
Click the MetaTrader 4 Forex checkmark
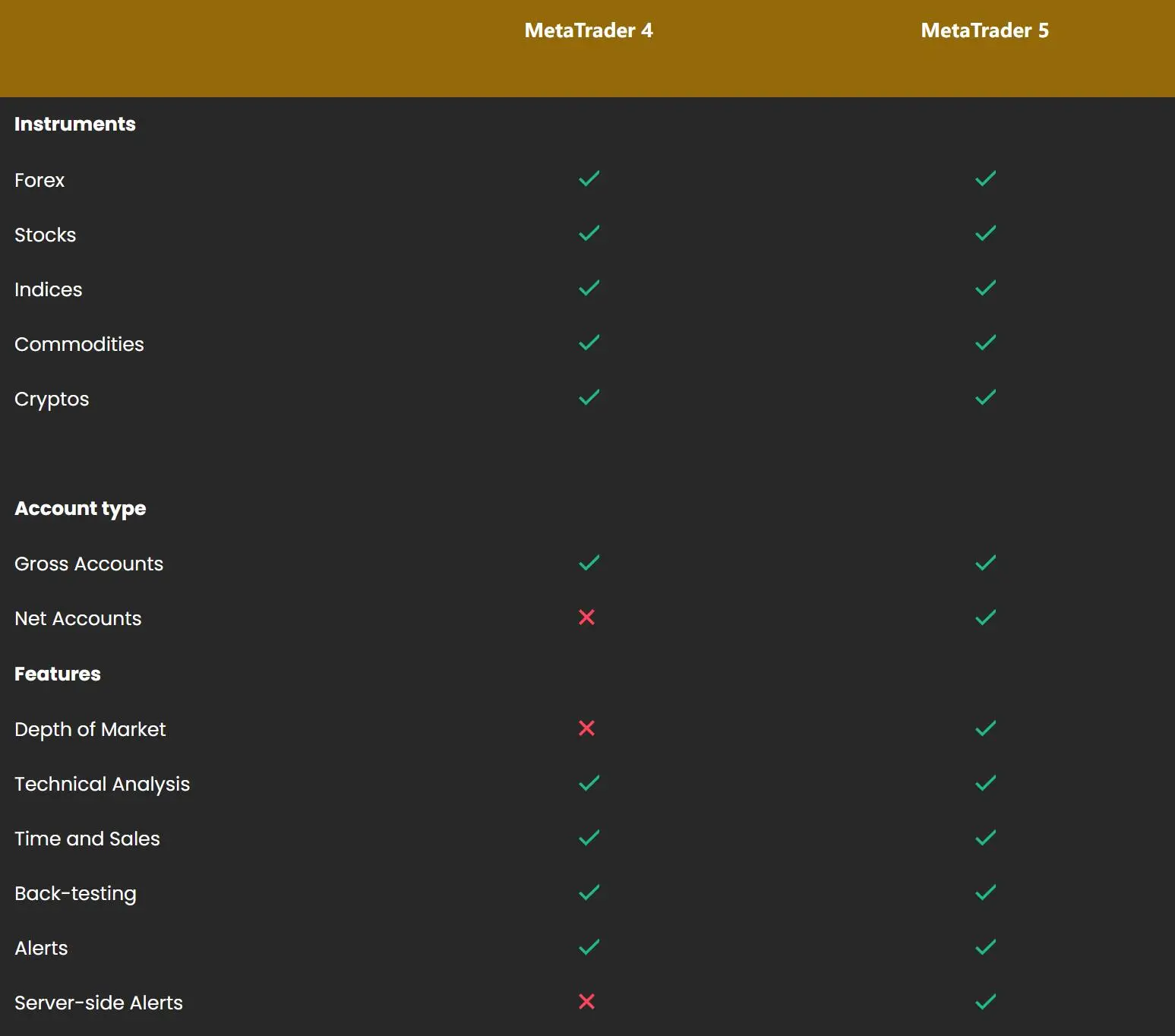tap(589, 178)
